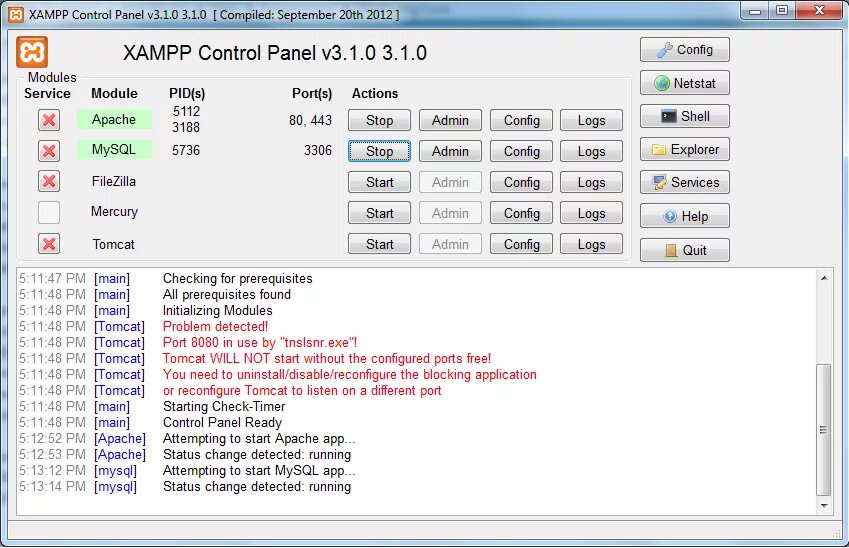The image size is (849, 548).
Task: Launch the Shell terminal button
Action: coord(684,116)
